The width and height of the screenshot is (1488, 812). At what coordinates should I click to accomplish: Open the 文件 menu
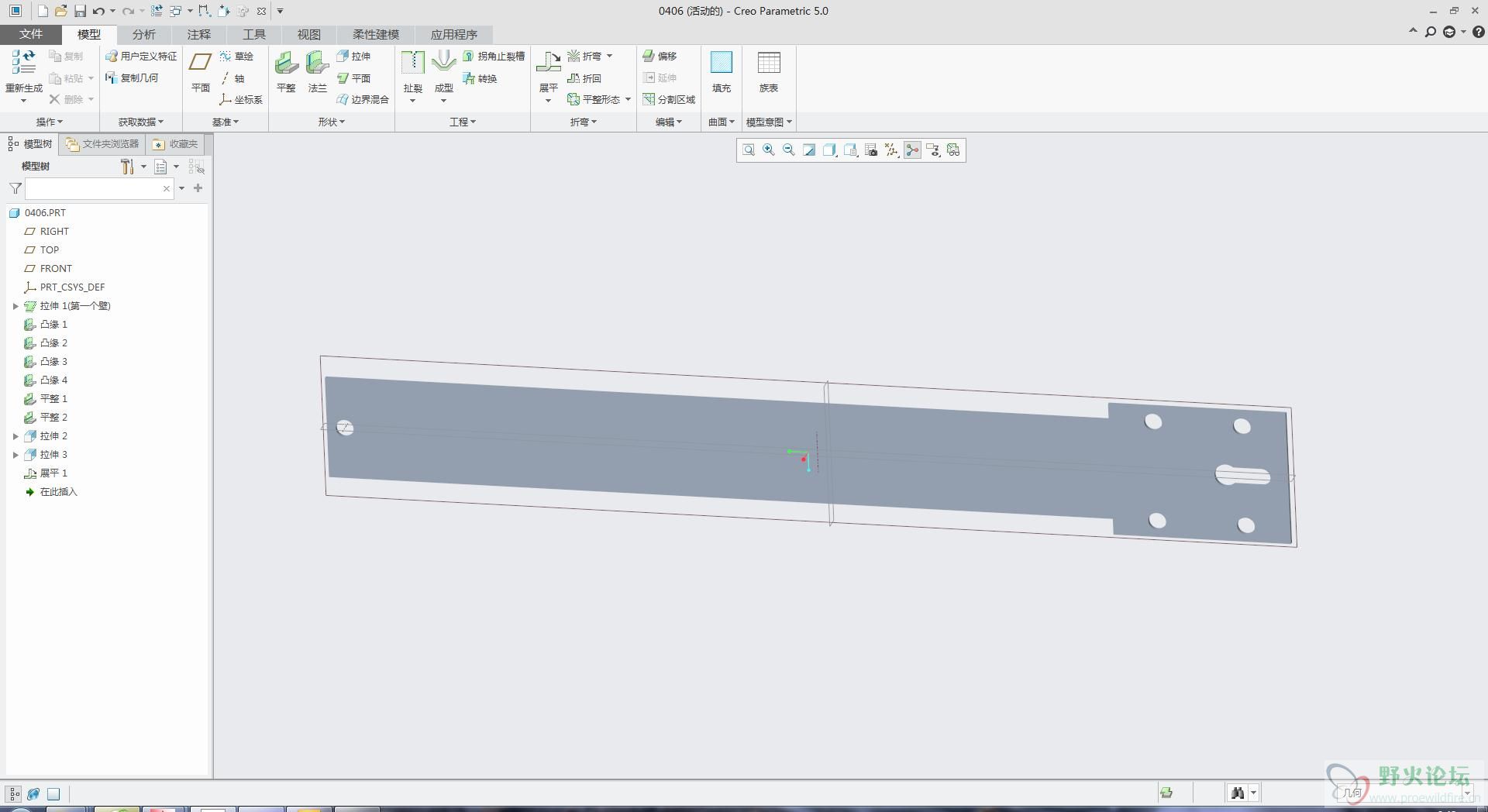point(31,34)
